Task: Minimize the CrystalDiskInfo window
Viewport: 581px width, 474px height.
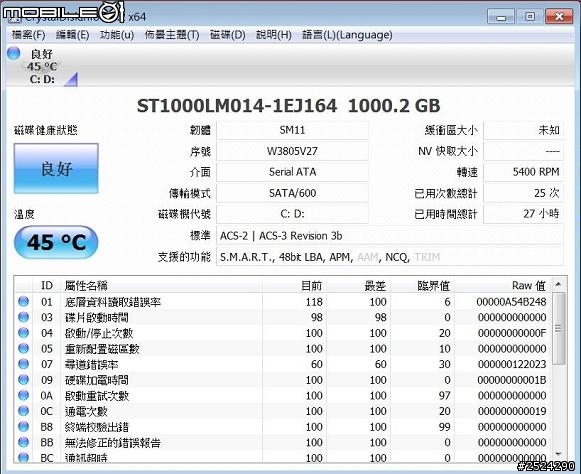Action: click(501, 17)
